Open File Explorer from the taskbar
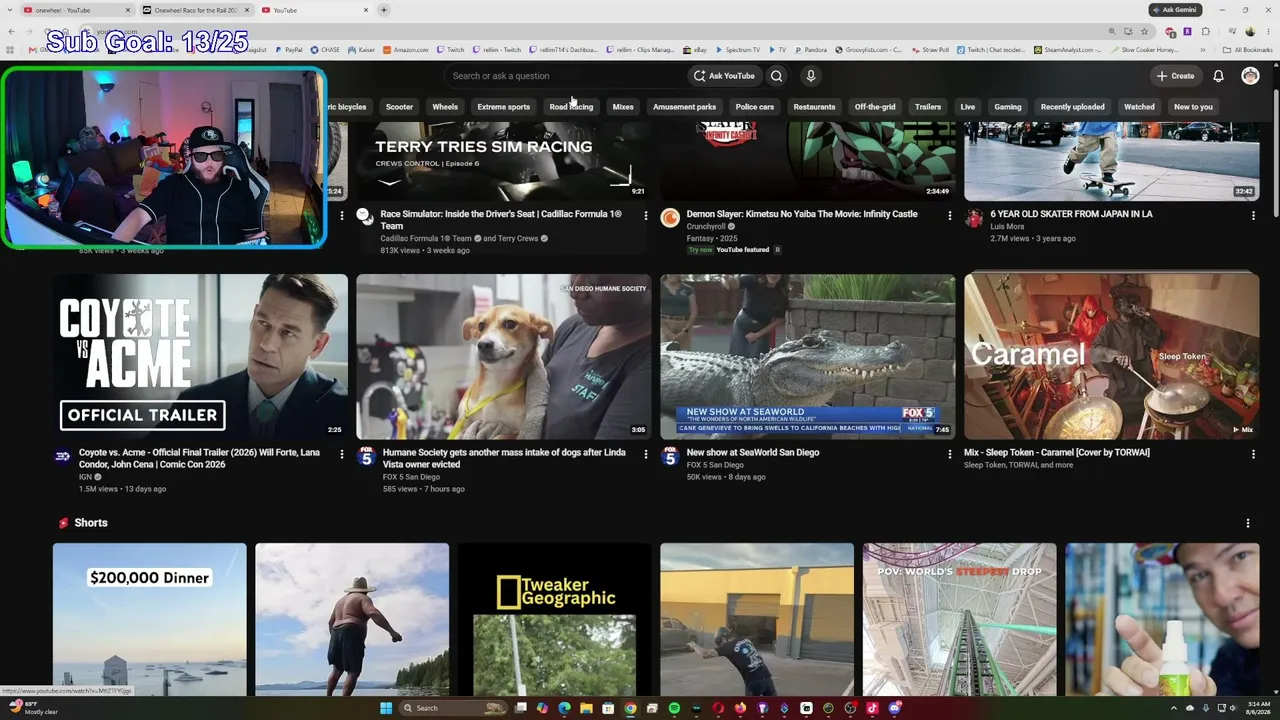This screenshot has width=1280, height=720. pos(586,708)
